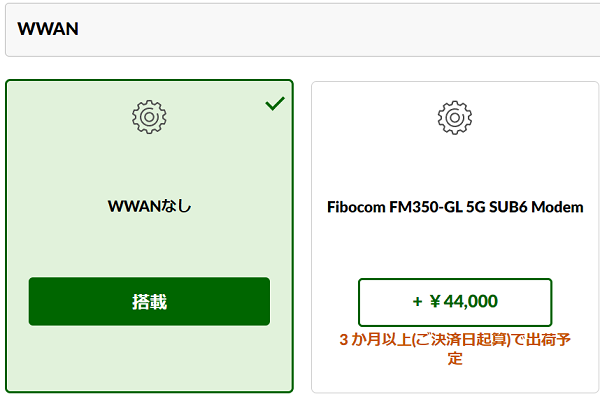Click blank area below 搭載 button
This screenshot has width=600, height=401.
(x=149, y=358)
